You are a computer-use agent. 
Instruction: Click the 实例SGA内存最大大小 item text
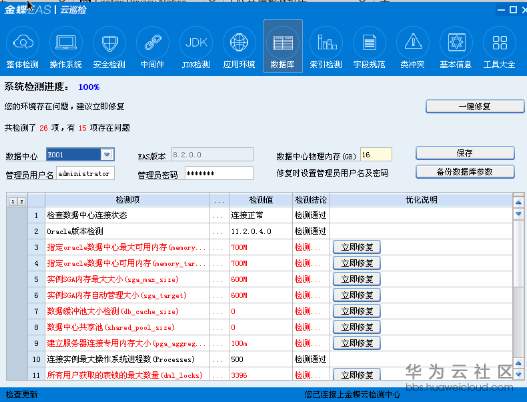[113, 279]
